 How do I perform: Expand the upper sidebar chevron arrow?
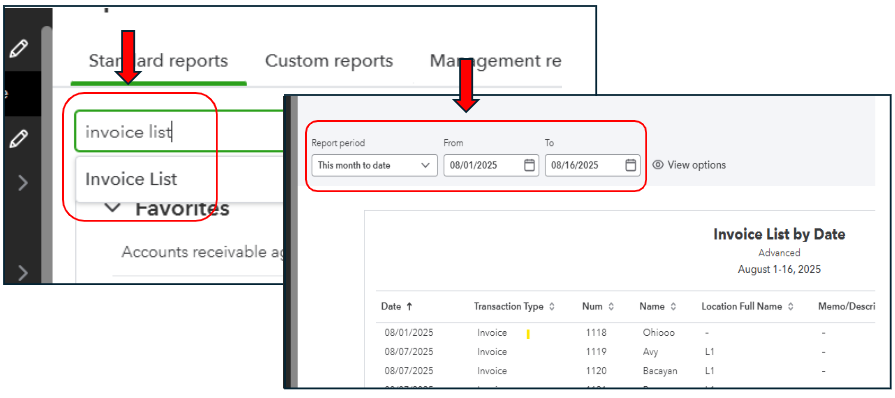point(23,183)
